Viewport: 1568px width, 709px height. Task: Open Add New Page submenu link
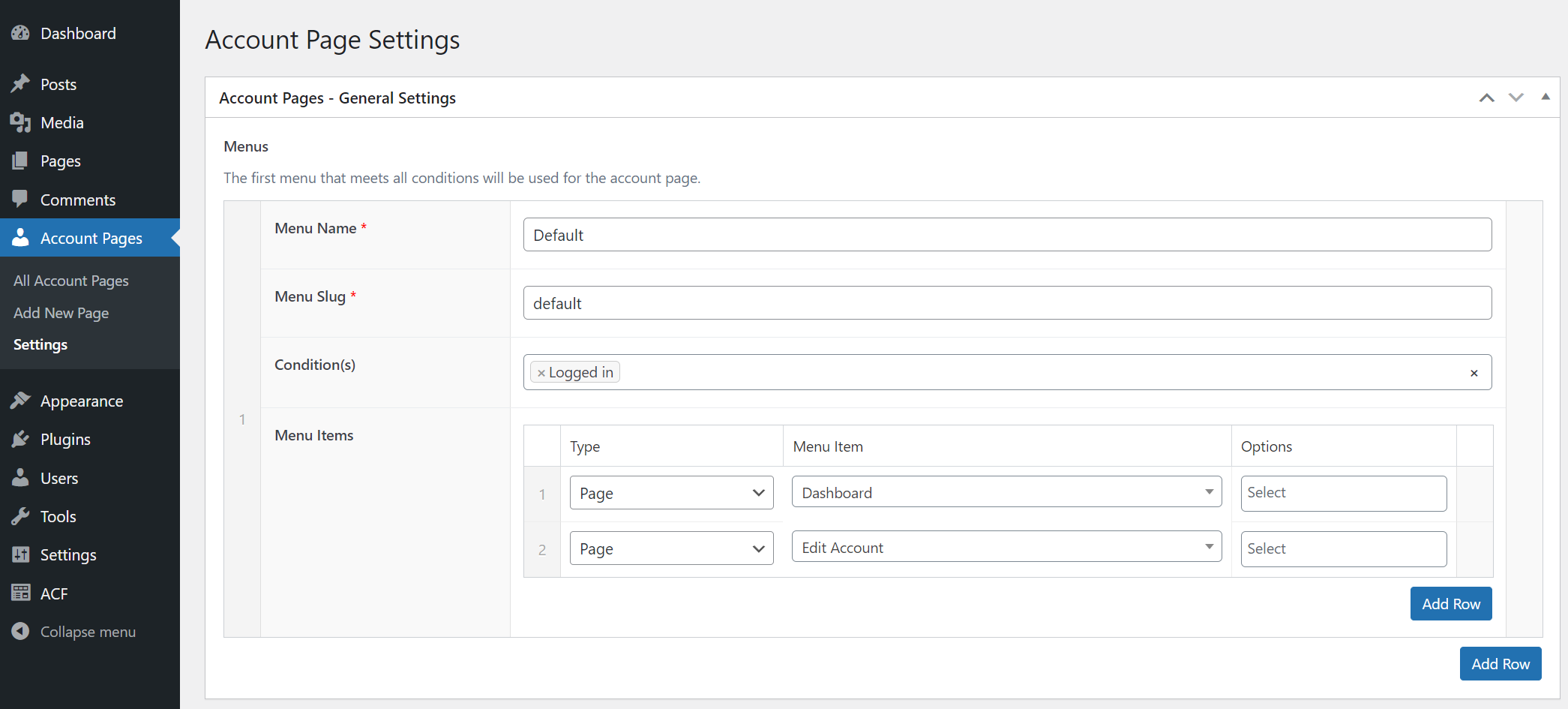coord(61,313)
